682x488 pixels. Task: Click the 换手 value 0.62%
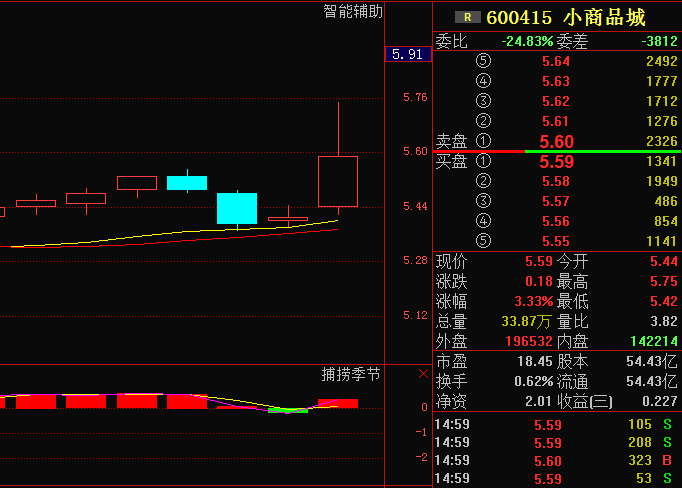pyautogui.click(x=534, y=381)
